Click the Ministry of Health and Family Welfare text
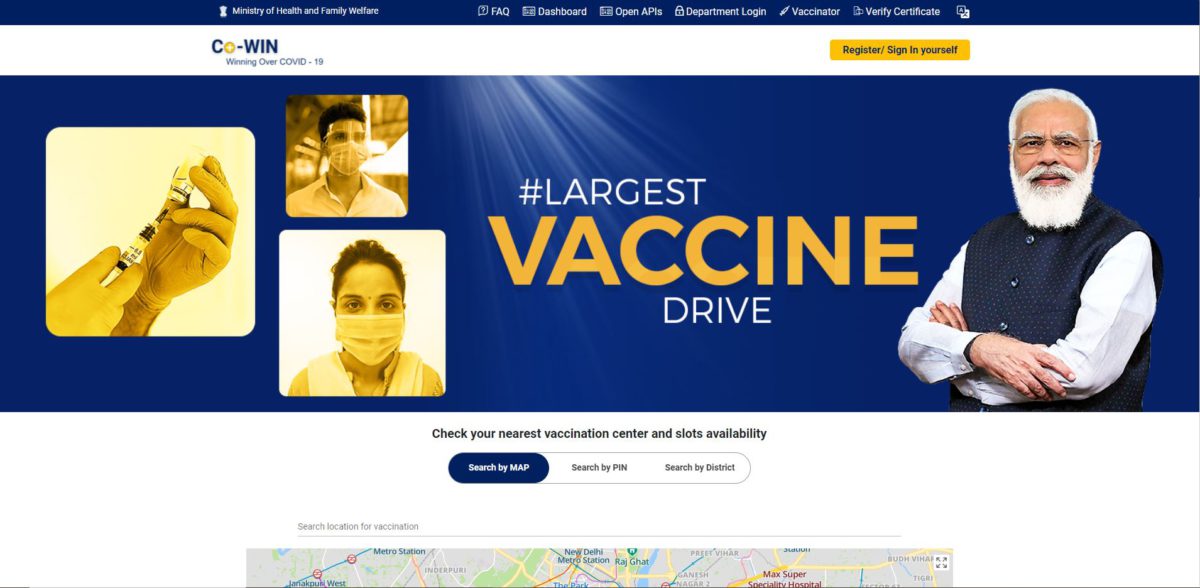This screenshot has width=1200, height=588. pyautogui.click(x=305, y=11)
